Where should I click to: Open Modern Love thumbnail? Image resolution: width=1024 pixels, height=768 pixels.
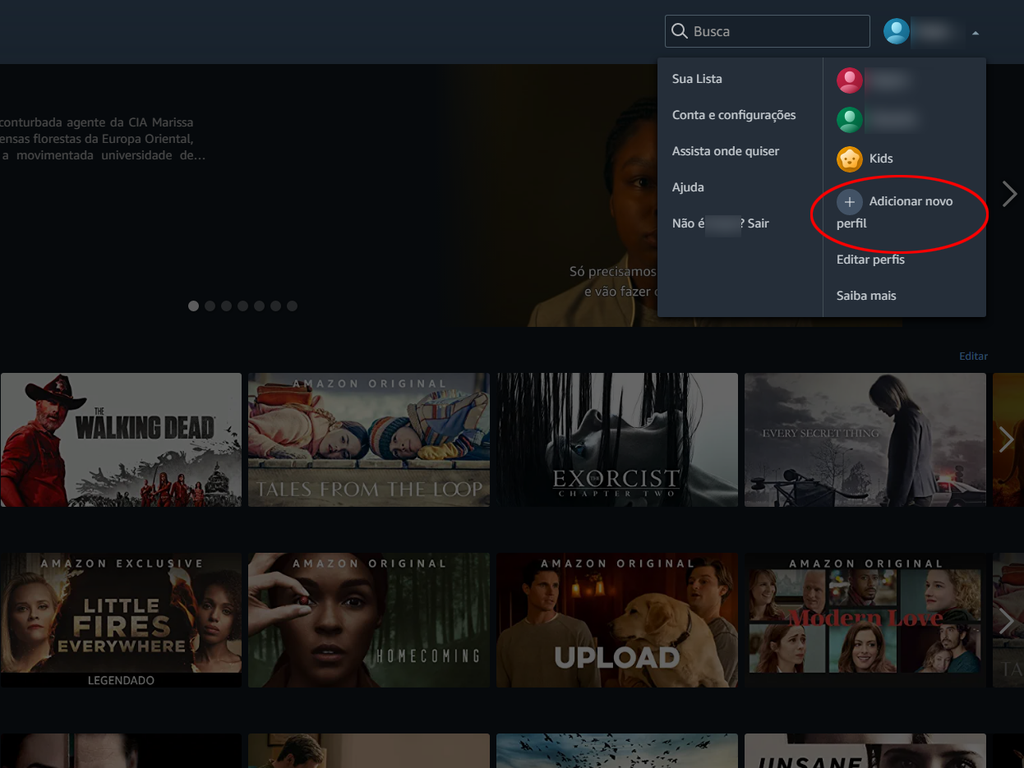click(865, 620)
